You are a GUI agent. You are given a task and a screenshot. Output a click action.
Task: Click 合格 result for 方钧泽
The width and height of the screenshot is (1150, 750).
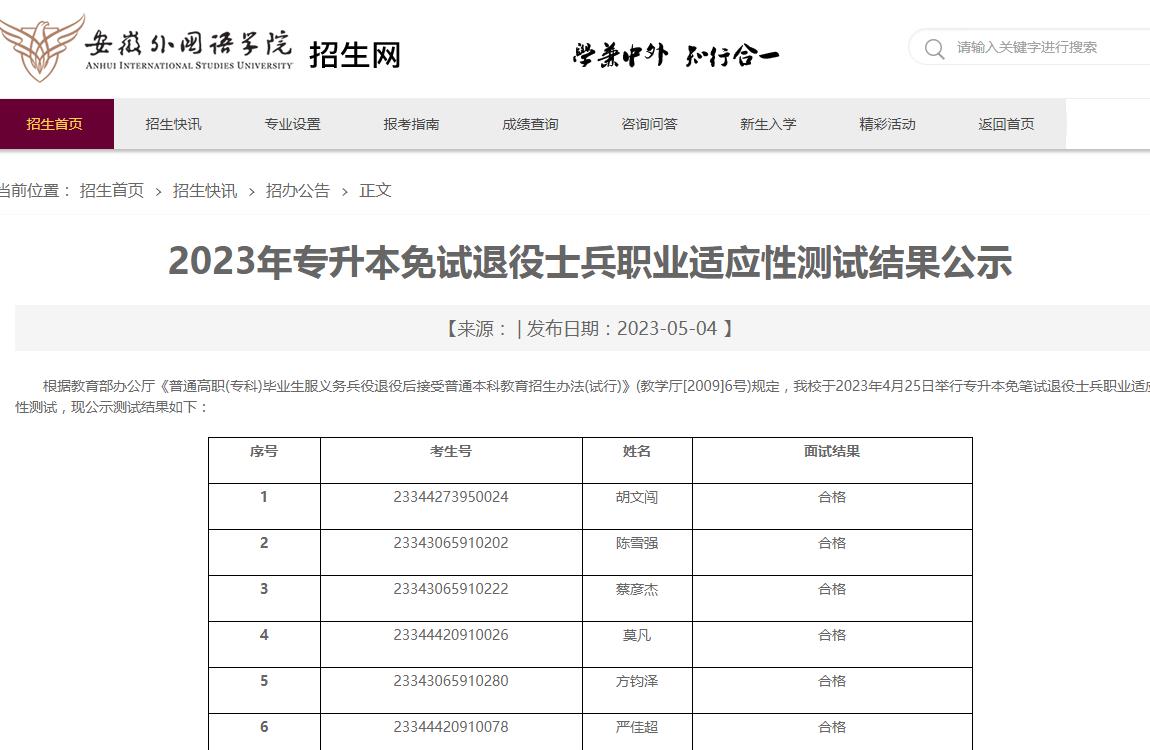[832, 681]
